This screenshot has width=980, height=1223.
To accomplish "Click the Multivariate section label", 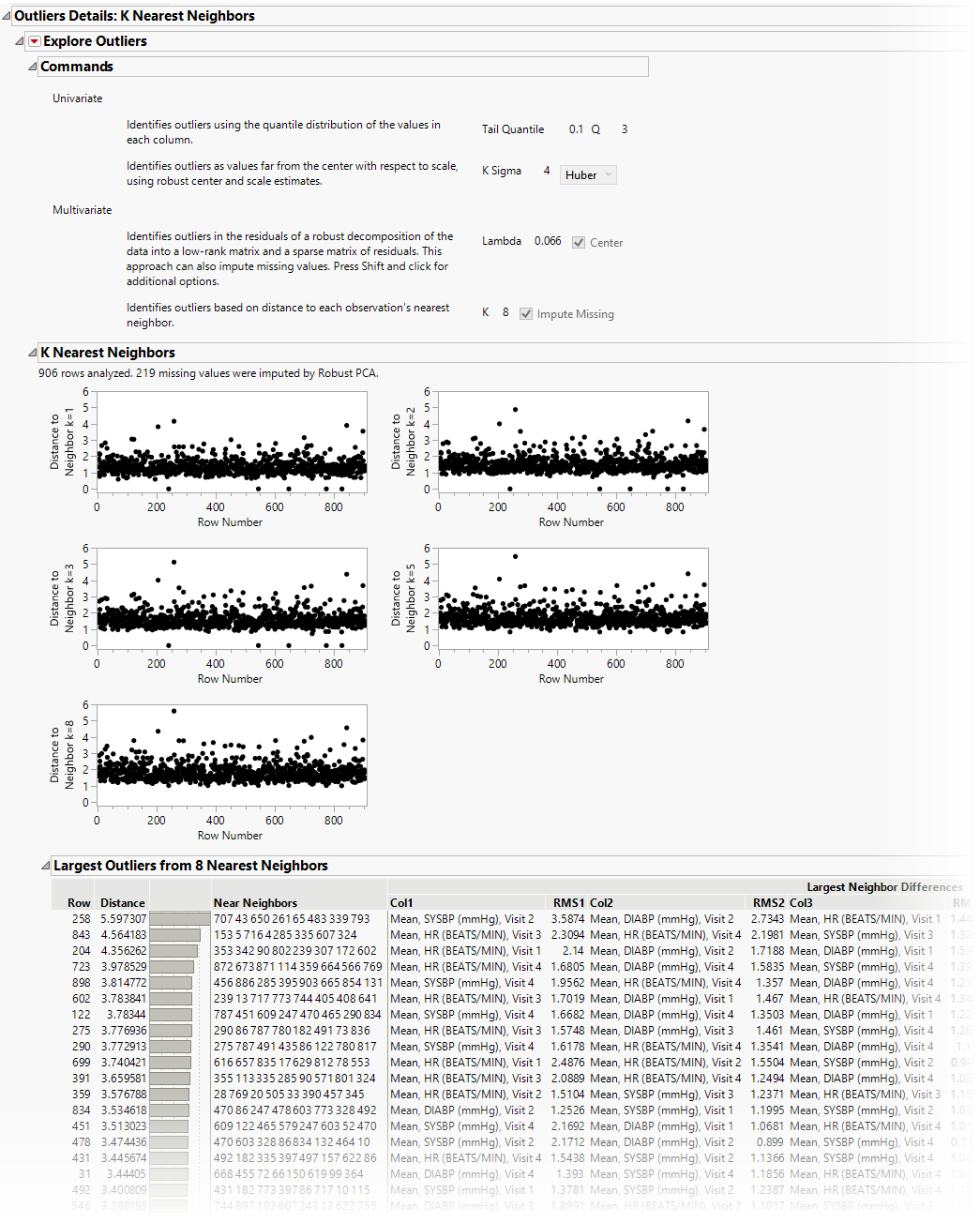I will (x=83, y=210).
